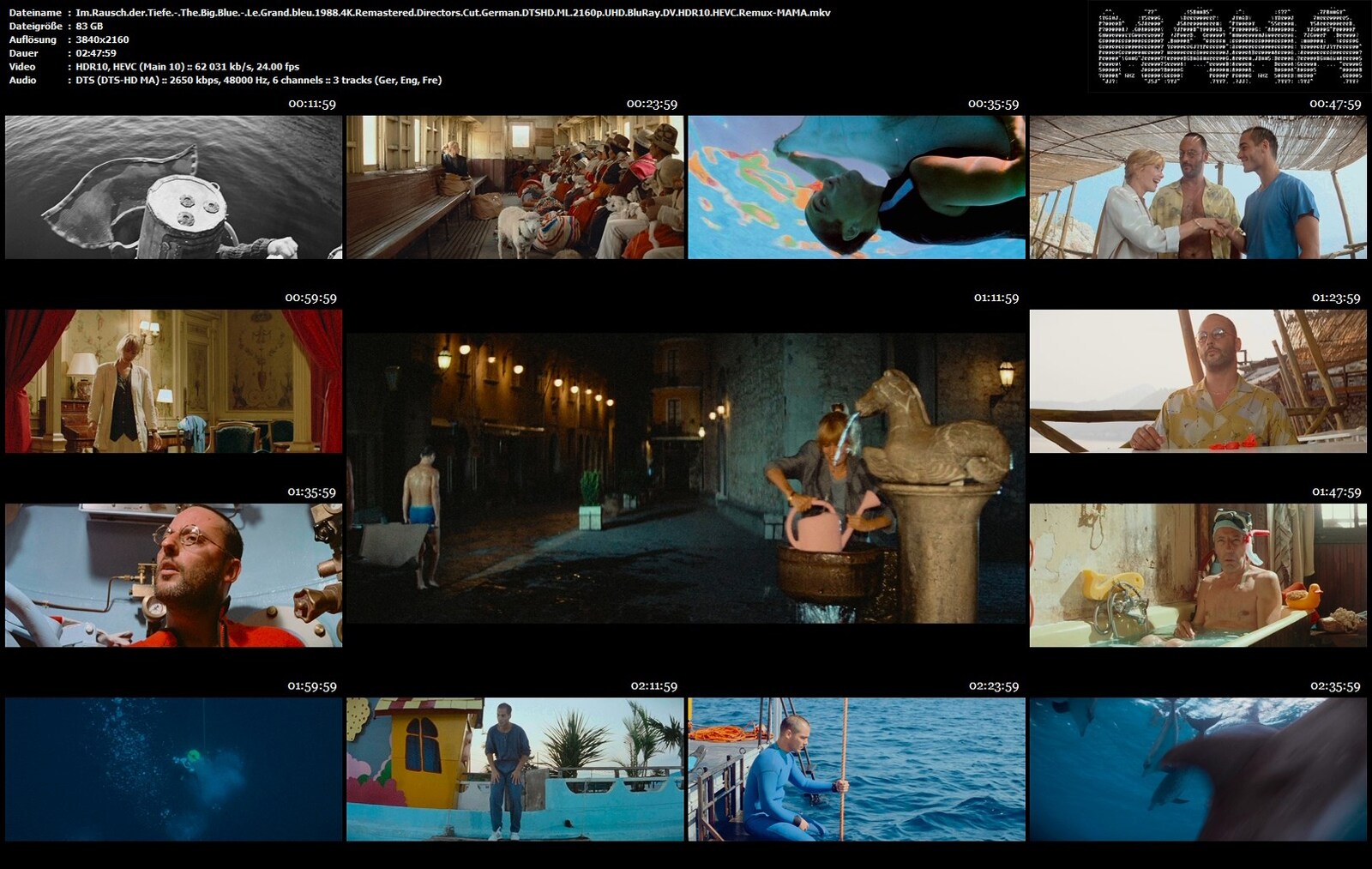Open the bearded man in submersible thumbnail
The width and height of the screenshot is (1372, 869).
[173, 575]
